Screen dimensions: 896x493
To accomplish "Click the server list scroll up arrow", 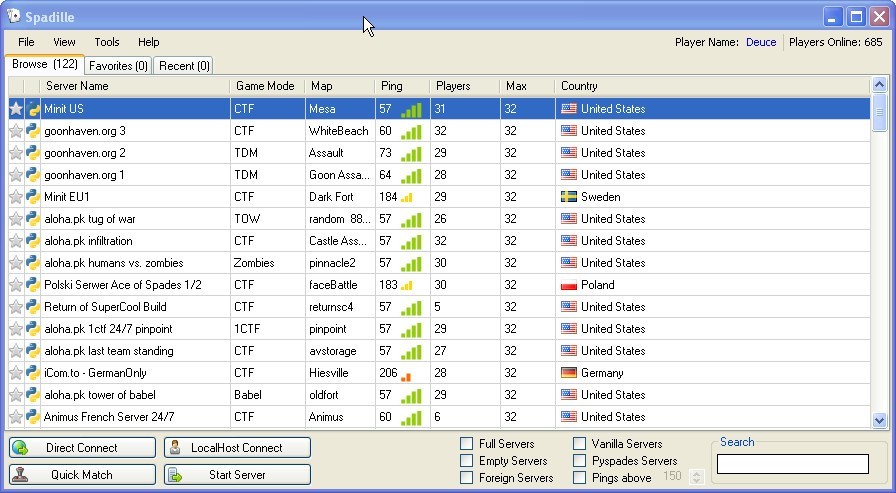I will pos(879,86).
